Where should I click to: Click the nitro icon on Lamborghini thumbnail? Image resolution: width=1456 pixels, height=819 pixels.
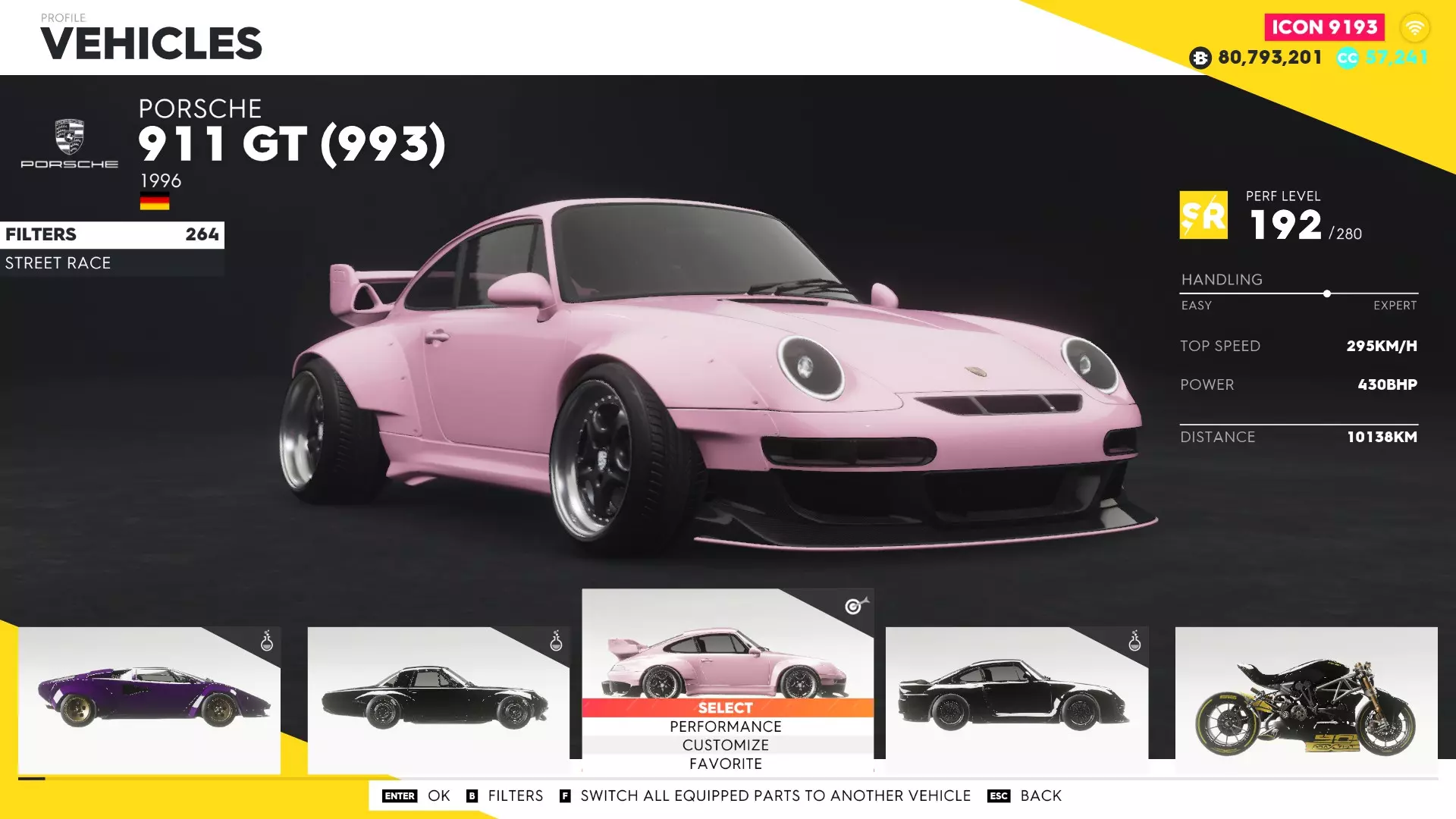pos(267,641)
